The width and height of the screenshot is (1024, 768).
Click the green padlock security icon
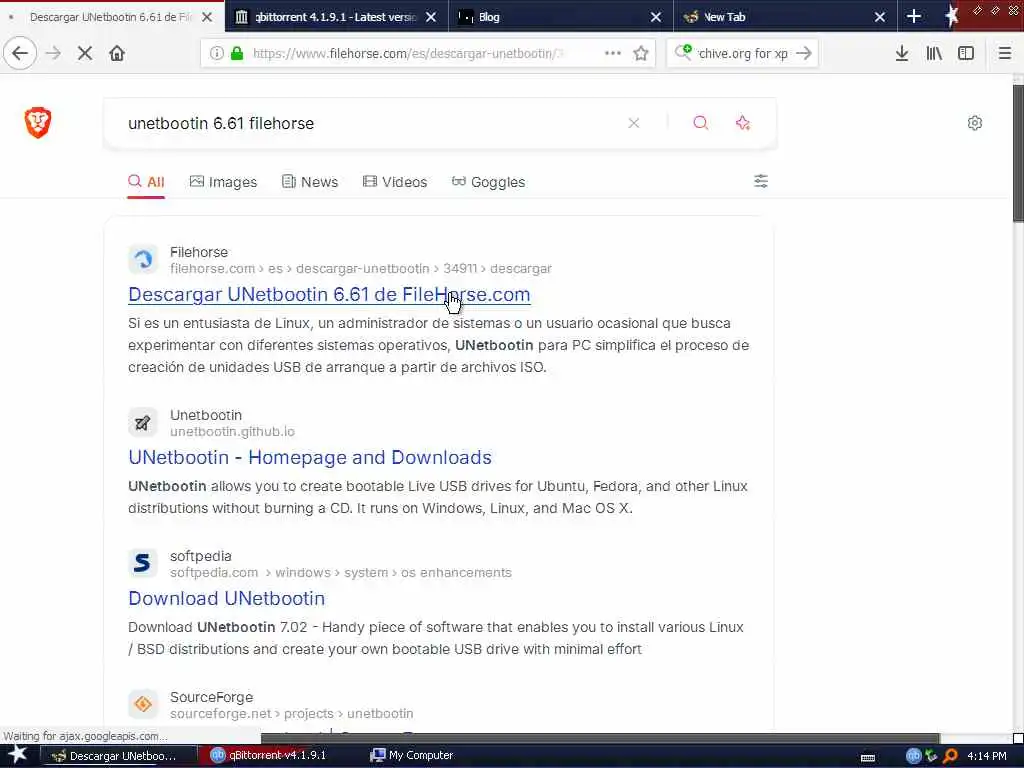point(237,54)
